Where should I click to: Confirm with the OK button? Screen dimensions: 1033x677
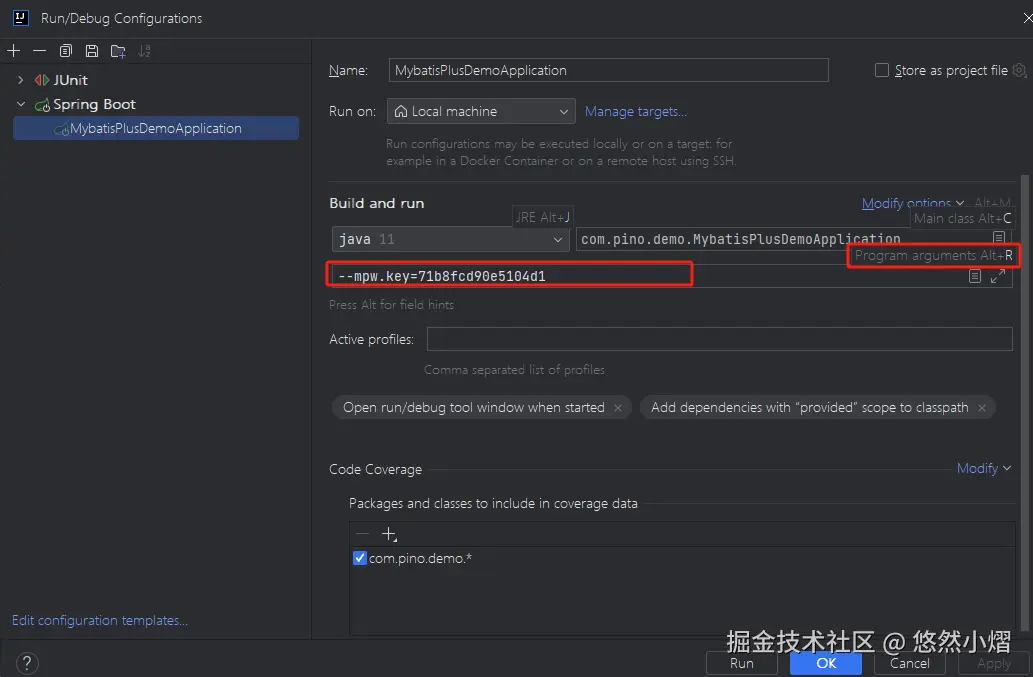coord(826,663)
